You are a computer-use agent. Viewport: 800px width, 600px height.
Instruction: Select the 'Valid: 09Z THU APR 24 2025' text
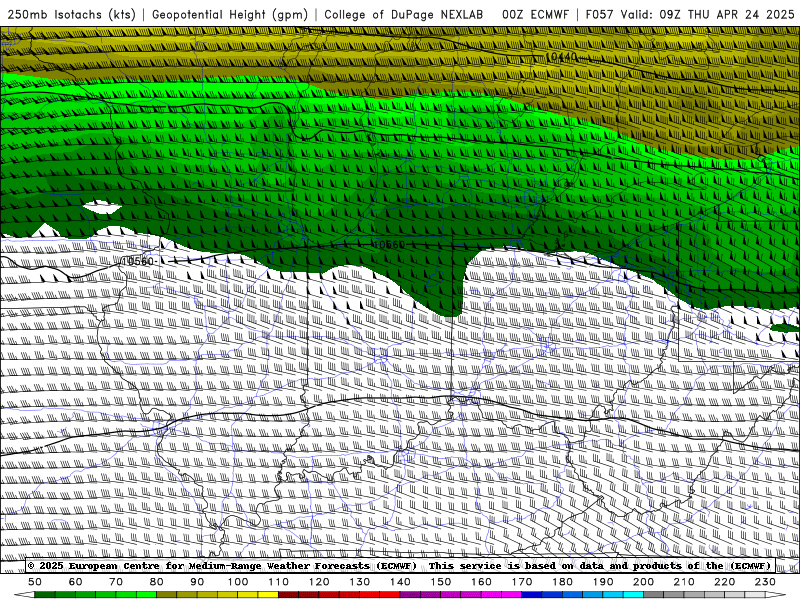pos(708,14)
